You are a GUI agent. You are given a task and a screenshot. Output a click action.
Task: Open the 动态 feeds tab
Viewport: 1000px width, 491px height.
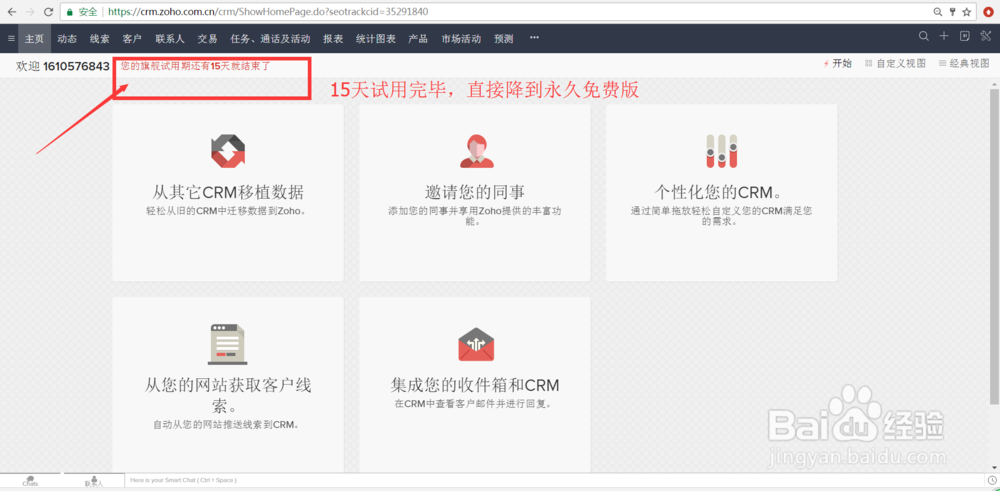[67, 38]
